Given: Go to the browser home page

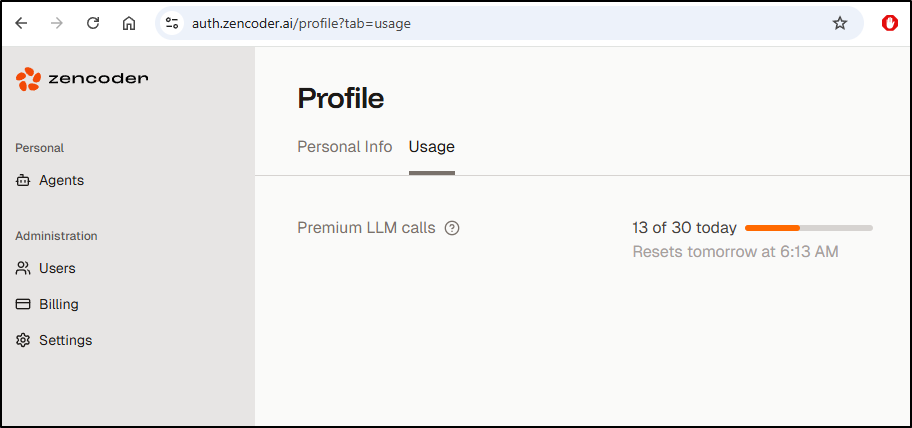Looking at the screenshot, I should point(129,23).
